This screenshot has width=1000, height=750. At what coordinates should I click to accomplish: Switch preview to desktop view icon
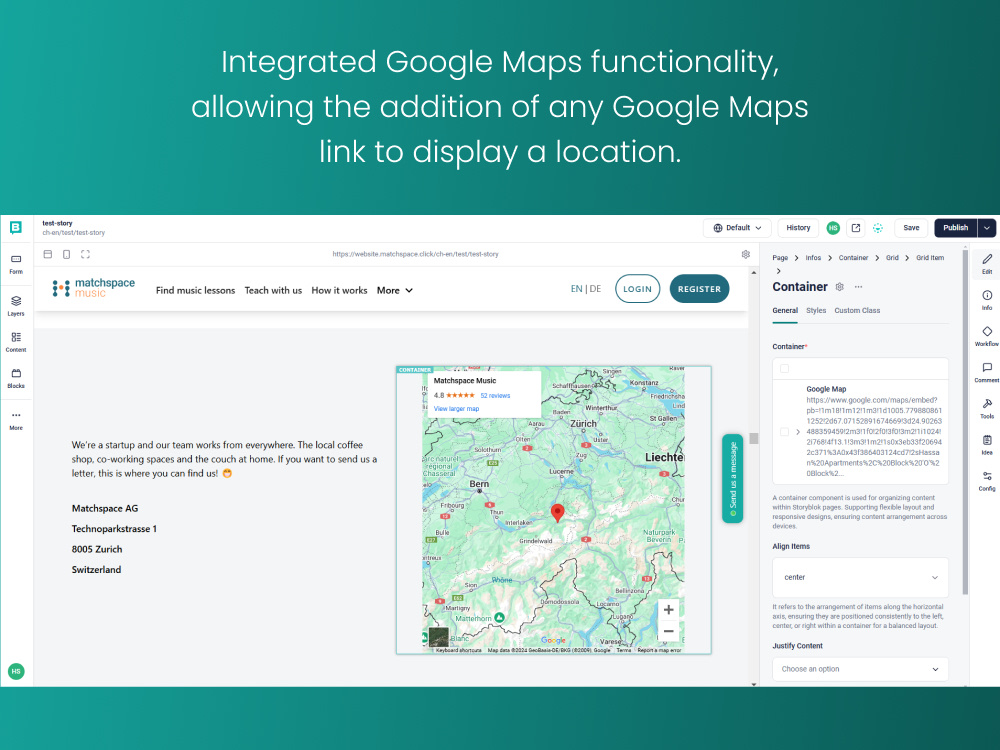click(48, 254)
